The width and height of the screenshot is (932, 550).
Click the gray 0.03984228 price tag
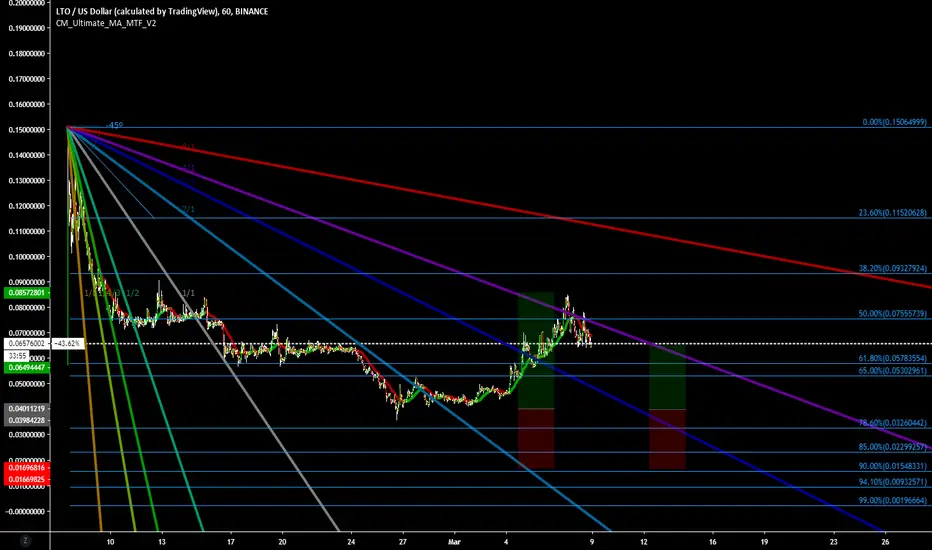click(27, 420)
